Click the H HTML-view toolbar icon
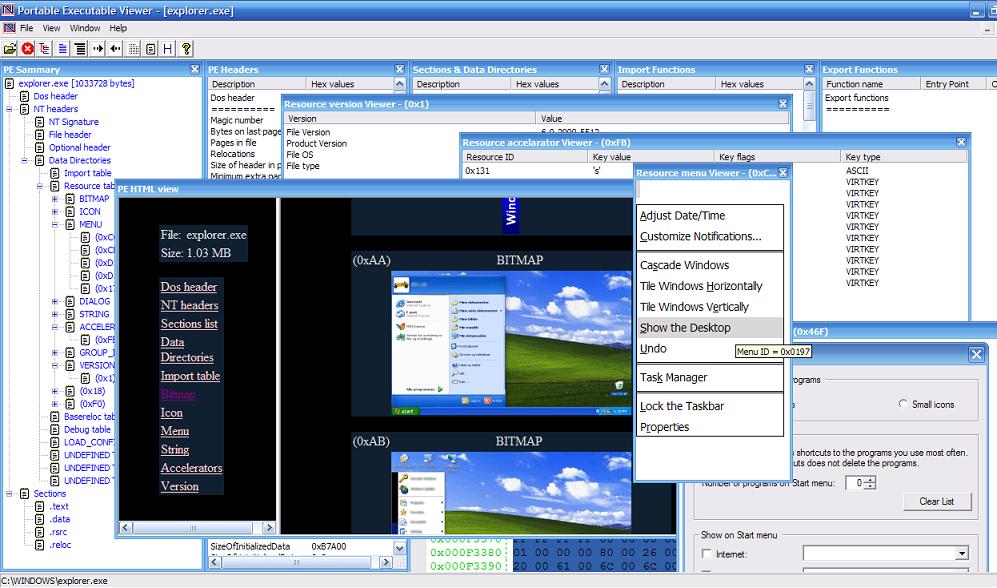The height and width of the screenshot is (588, 997). [x=168, y=47]
